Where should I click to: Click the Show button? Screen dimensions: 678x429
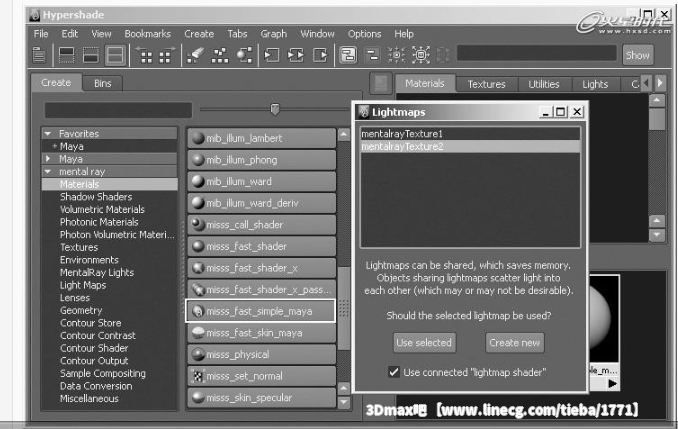(x=638, y=55)
